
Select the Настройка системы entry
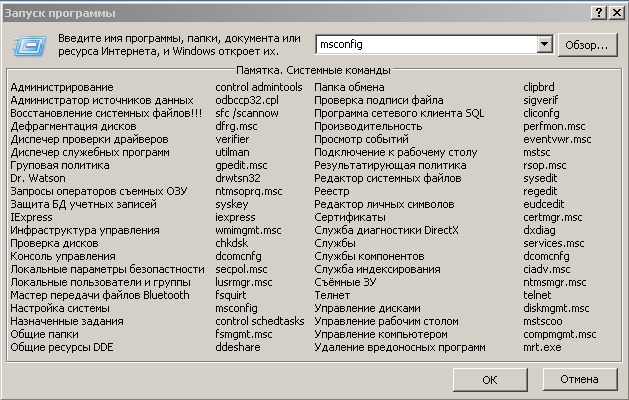point(59,309)
